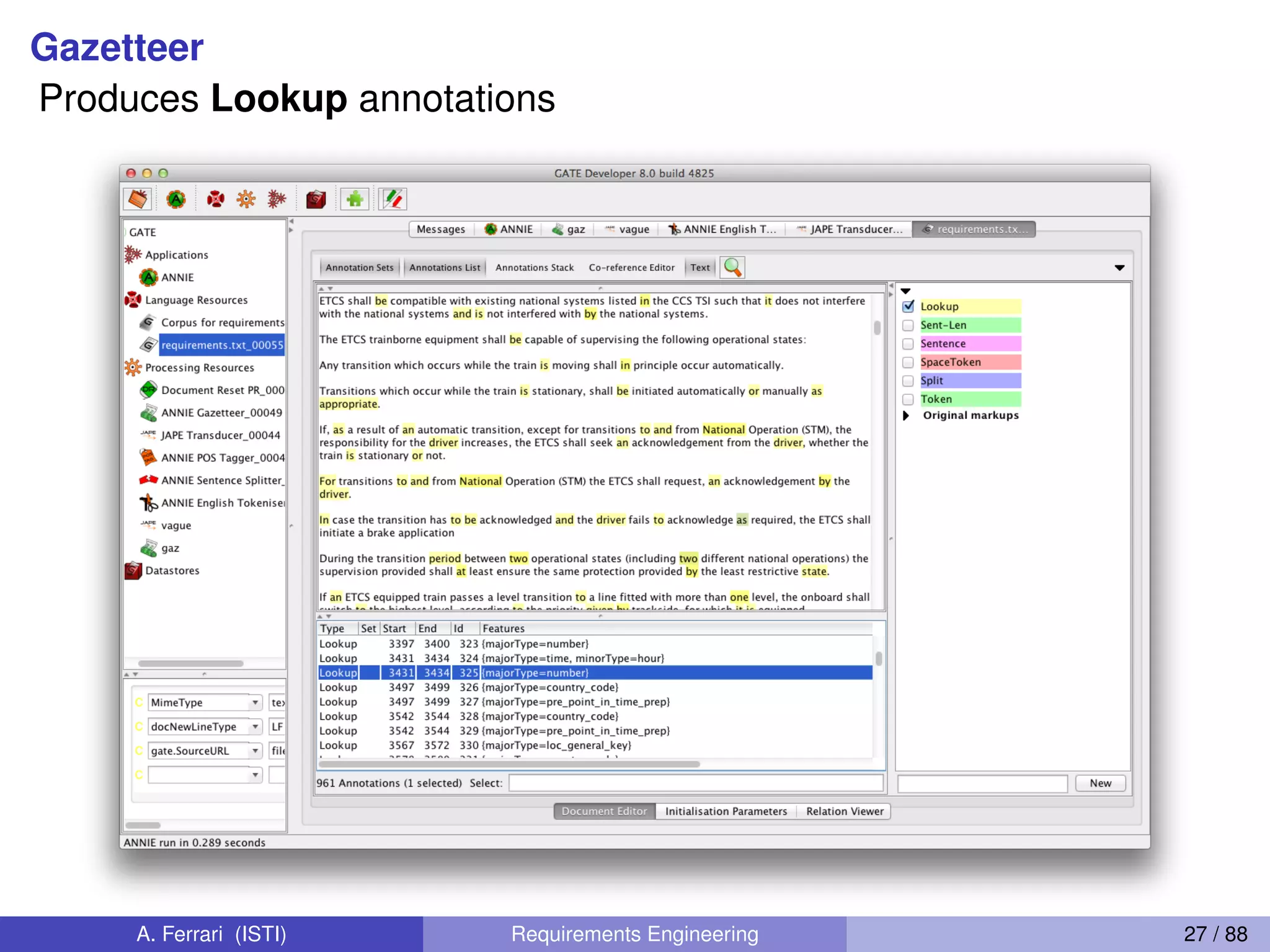1270x952 pixels.
Task: Click the Split blue color swatch
Action: (x=970, y=381)
